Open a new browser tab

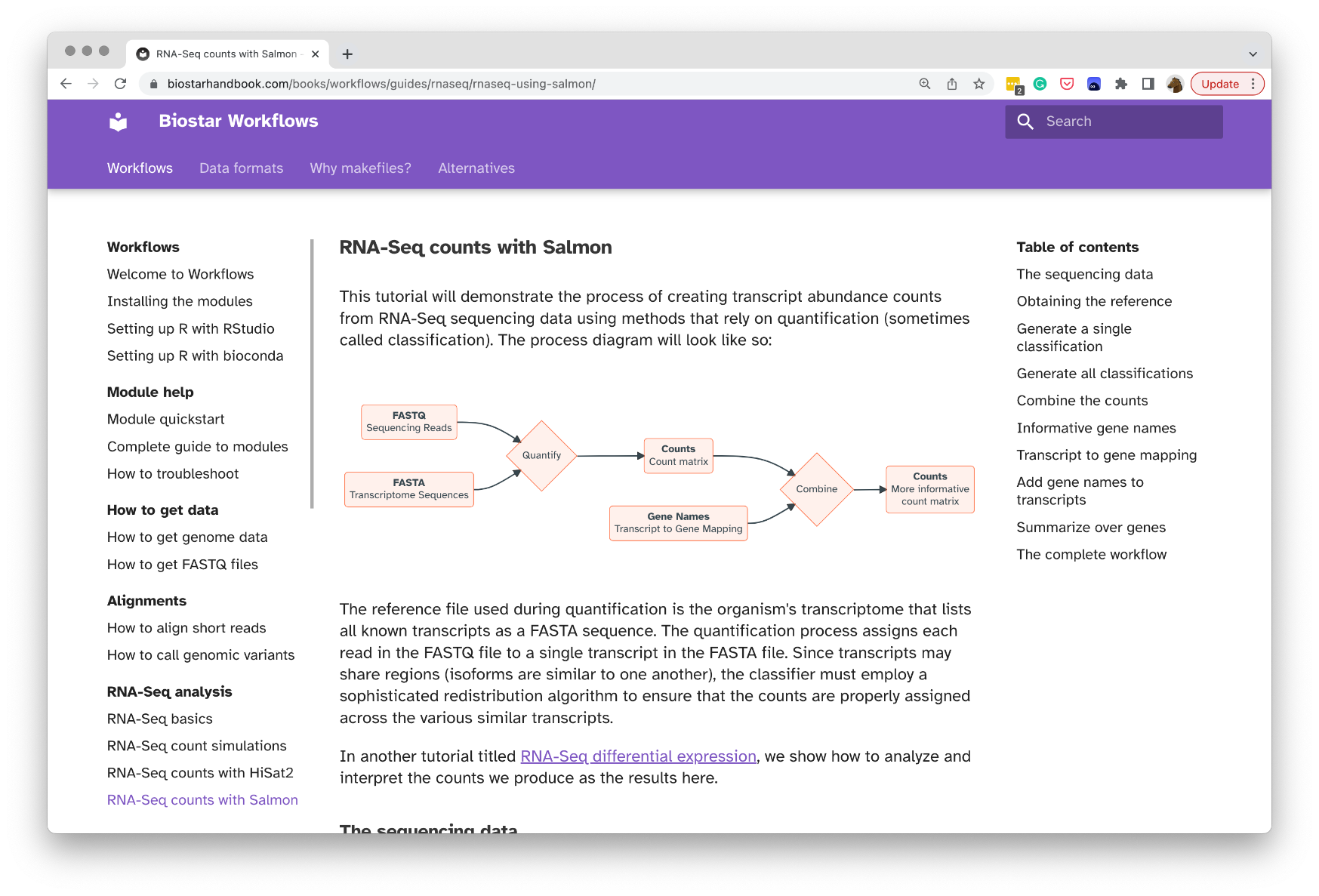[x=347, y=54]
